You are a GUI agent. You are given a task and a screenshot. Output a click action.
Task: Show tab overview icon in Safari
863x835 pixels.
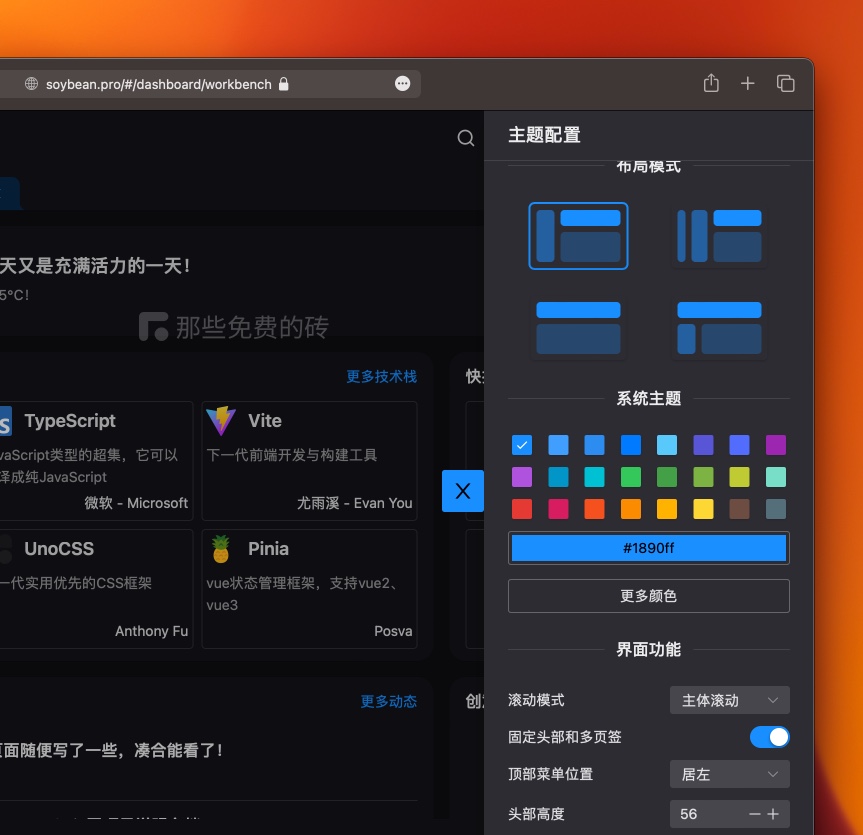point(785,84)
